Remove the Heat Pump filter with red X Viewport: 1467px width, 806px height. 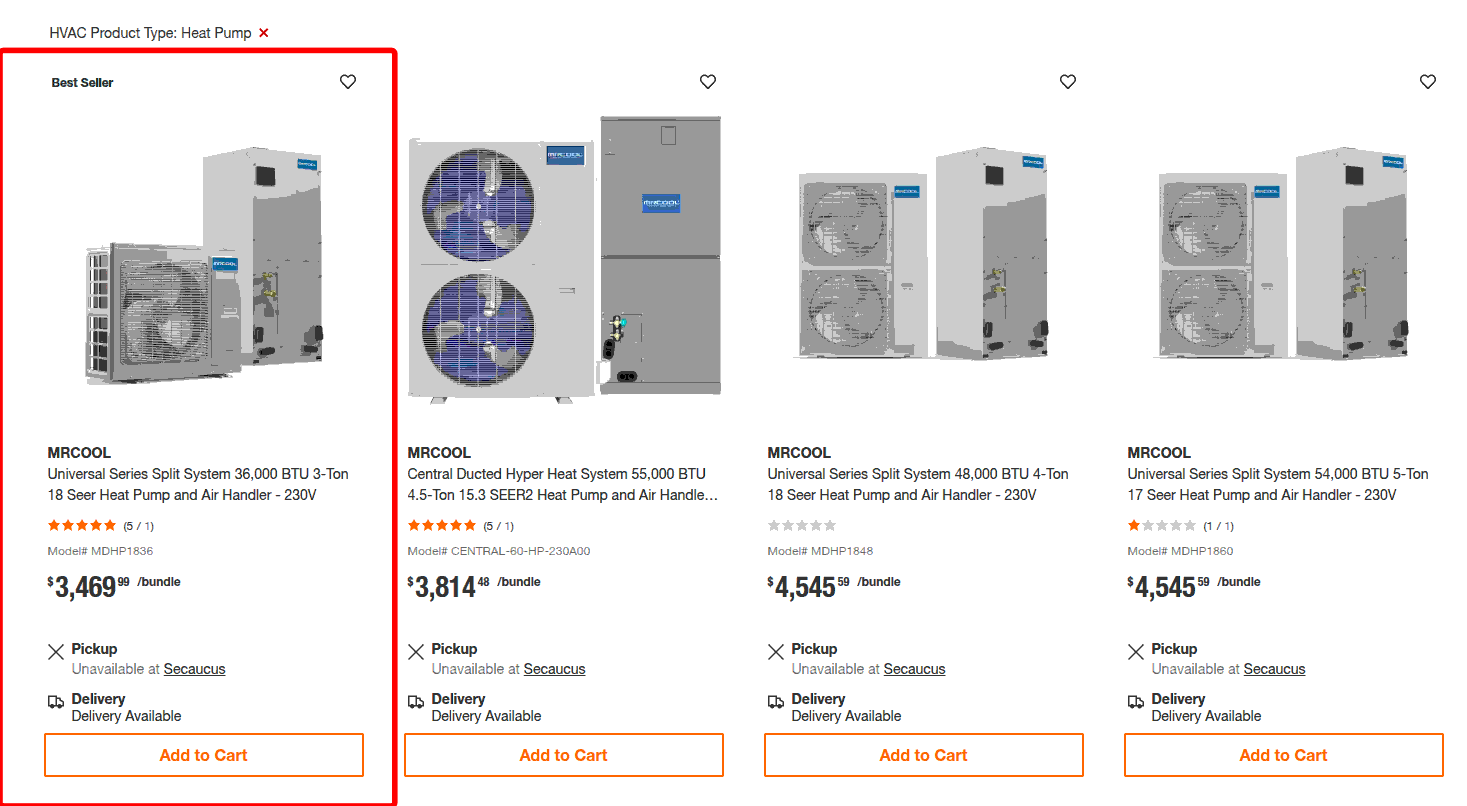coord(264,33)
